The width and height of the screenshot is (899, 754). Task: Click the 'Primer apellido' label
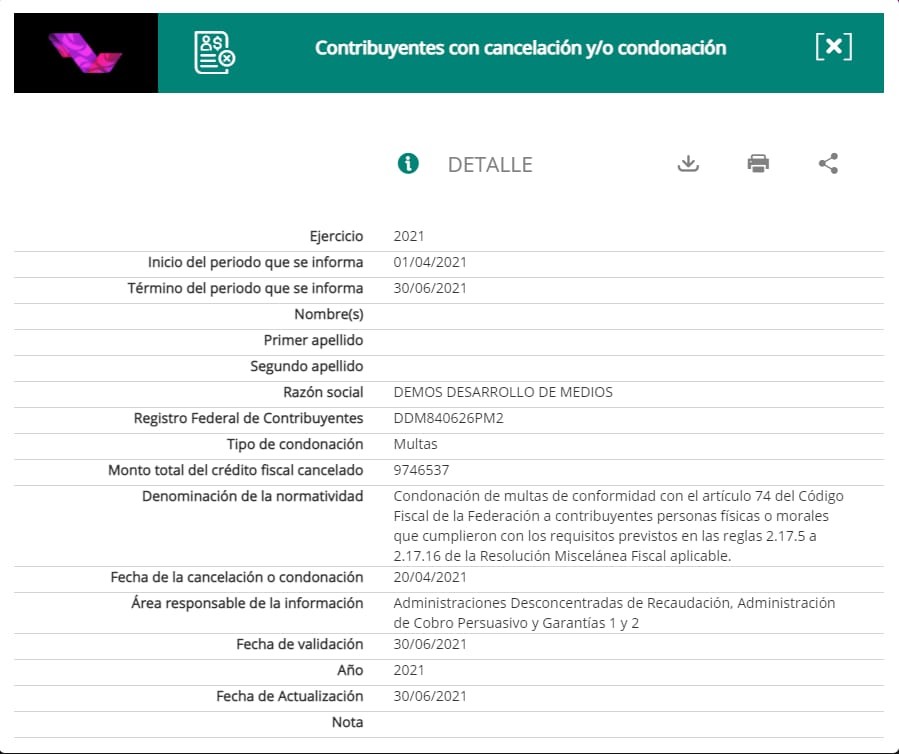coord(313,340)
